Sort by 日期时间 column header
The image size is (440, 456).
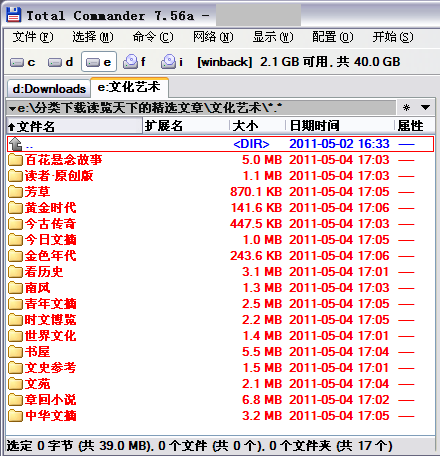340,126
